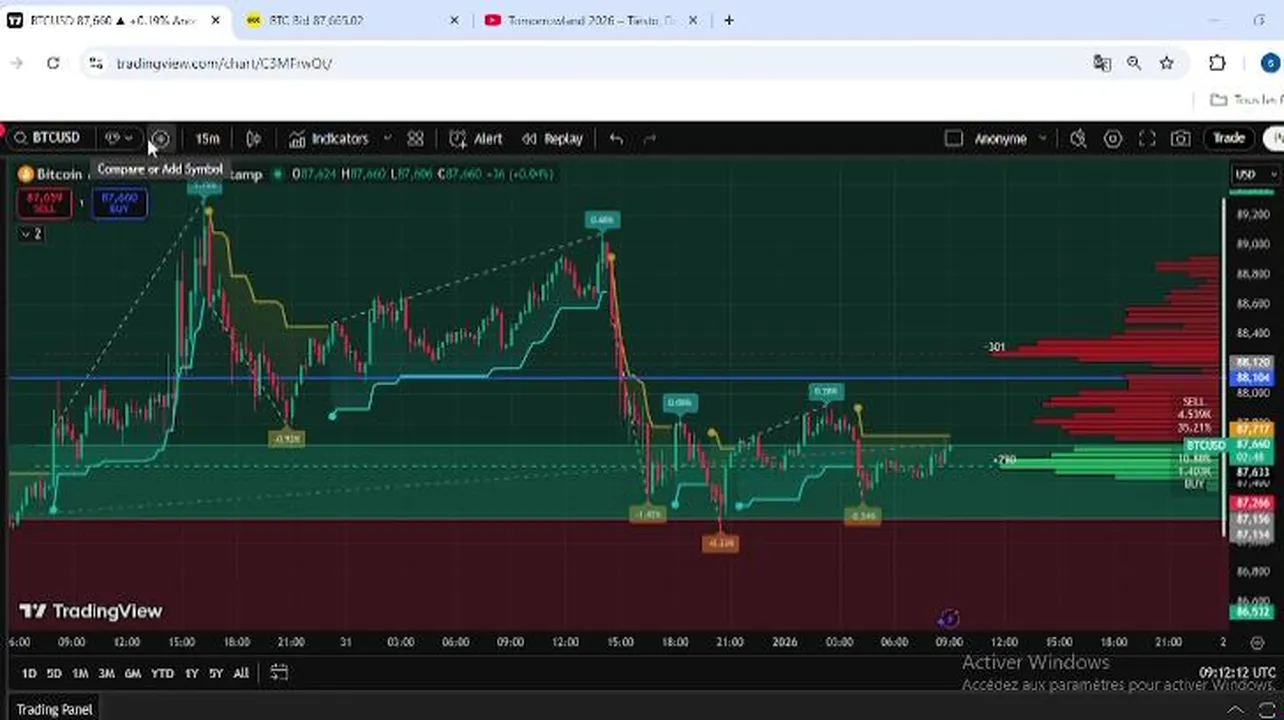Open chart settings hexagon icon
Viewport: 1284px width, 720px height.
click(1112, 138)
